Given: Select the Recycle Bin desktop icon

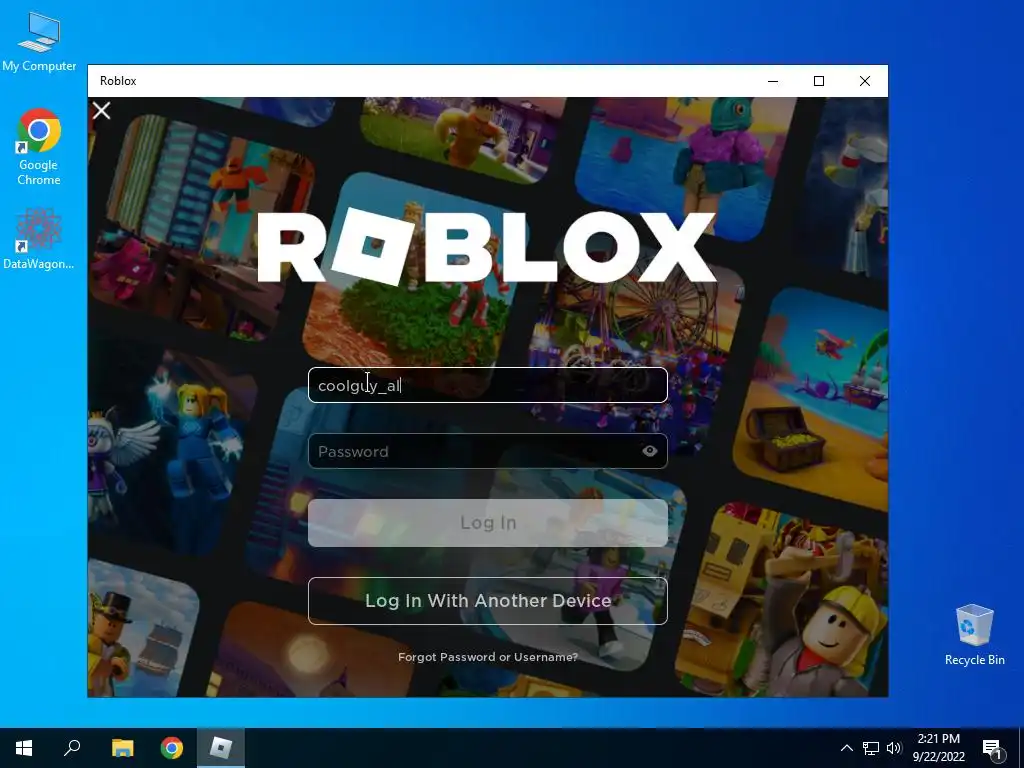Looking at the screenshot, I should (974, 635).
